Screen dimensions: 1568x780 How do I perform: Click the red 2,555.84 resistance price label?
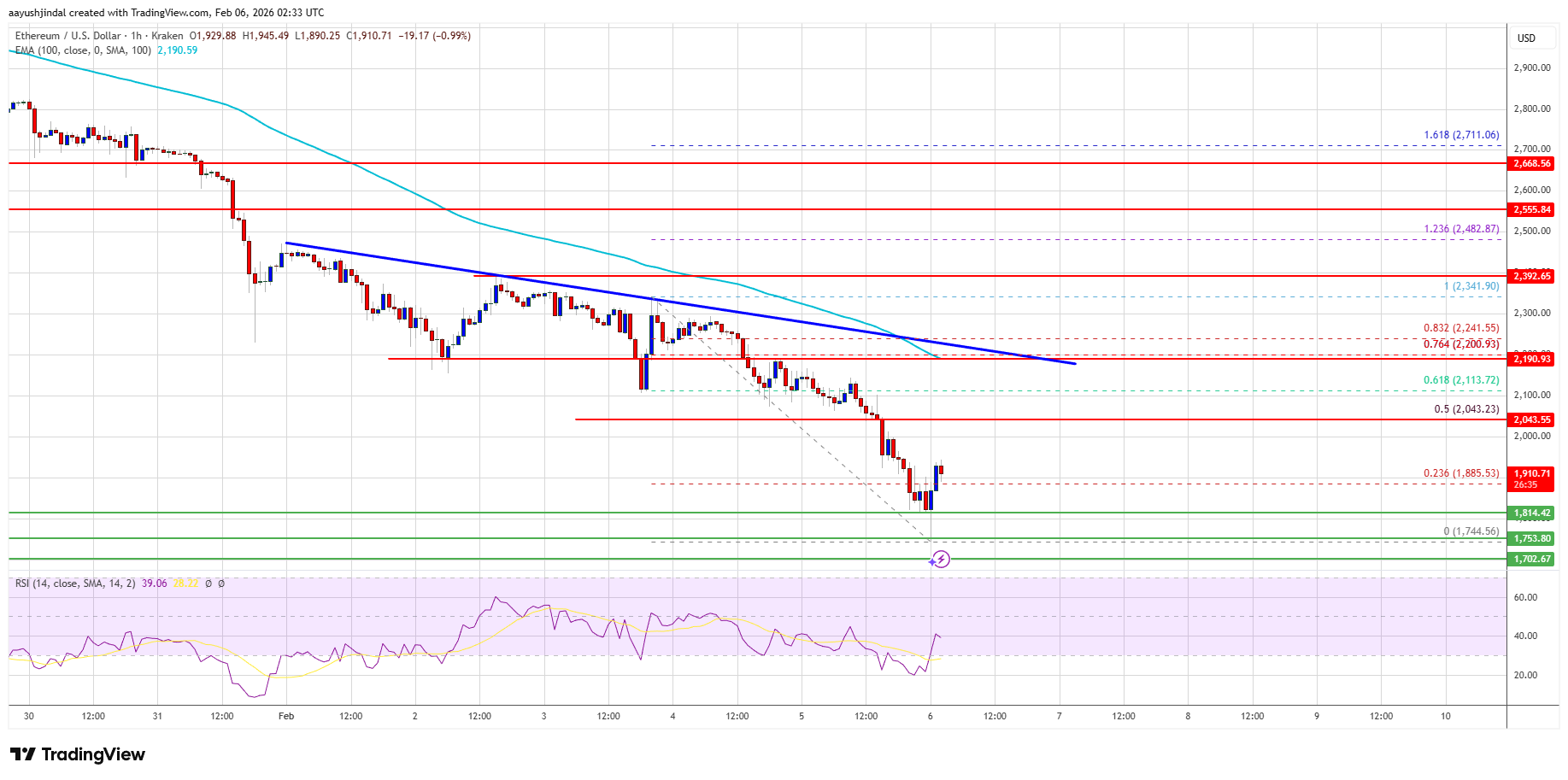[x=1532, y=210]
